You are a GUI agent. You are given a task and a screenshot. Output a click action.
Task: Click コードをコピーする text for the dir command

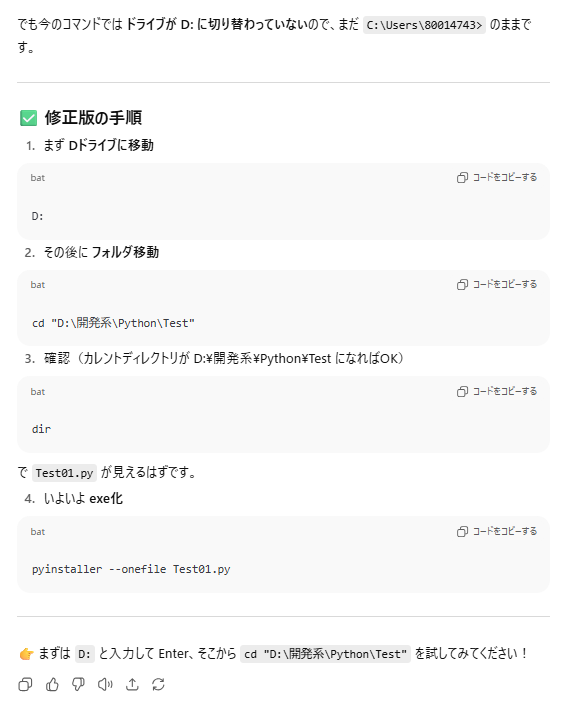click(x=505, y=391)
